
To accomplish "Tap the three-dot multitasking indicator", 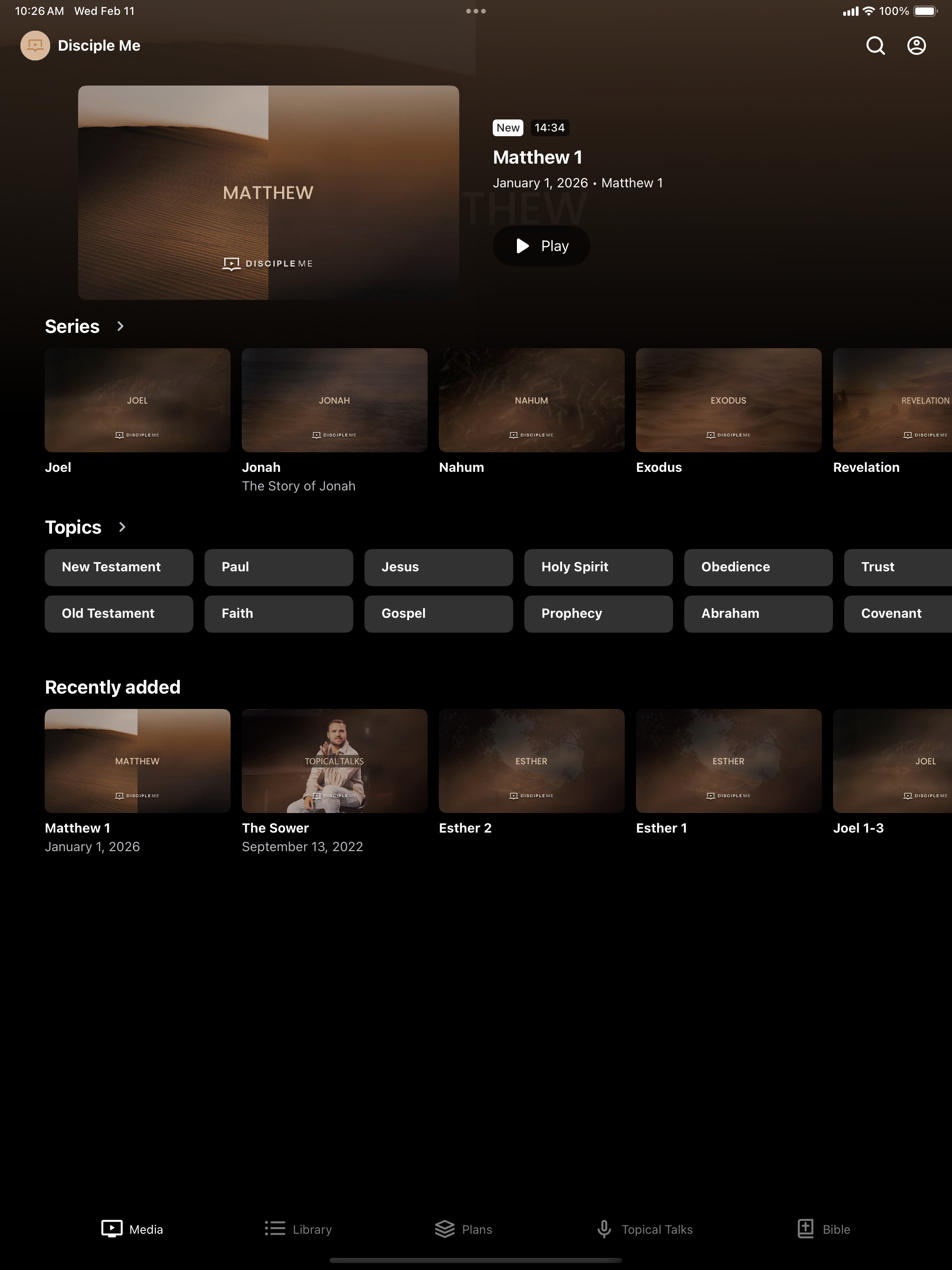I will [x=476, y=11].
